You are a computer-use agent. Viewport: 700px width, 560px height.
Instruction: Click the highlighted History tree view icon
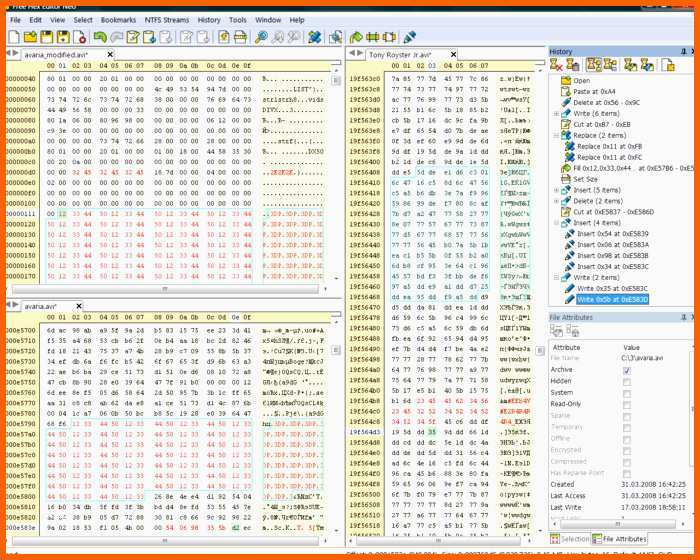click(x=594, y=65)
